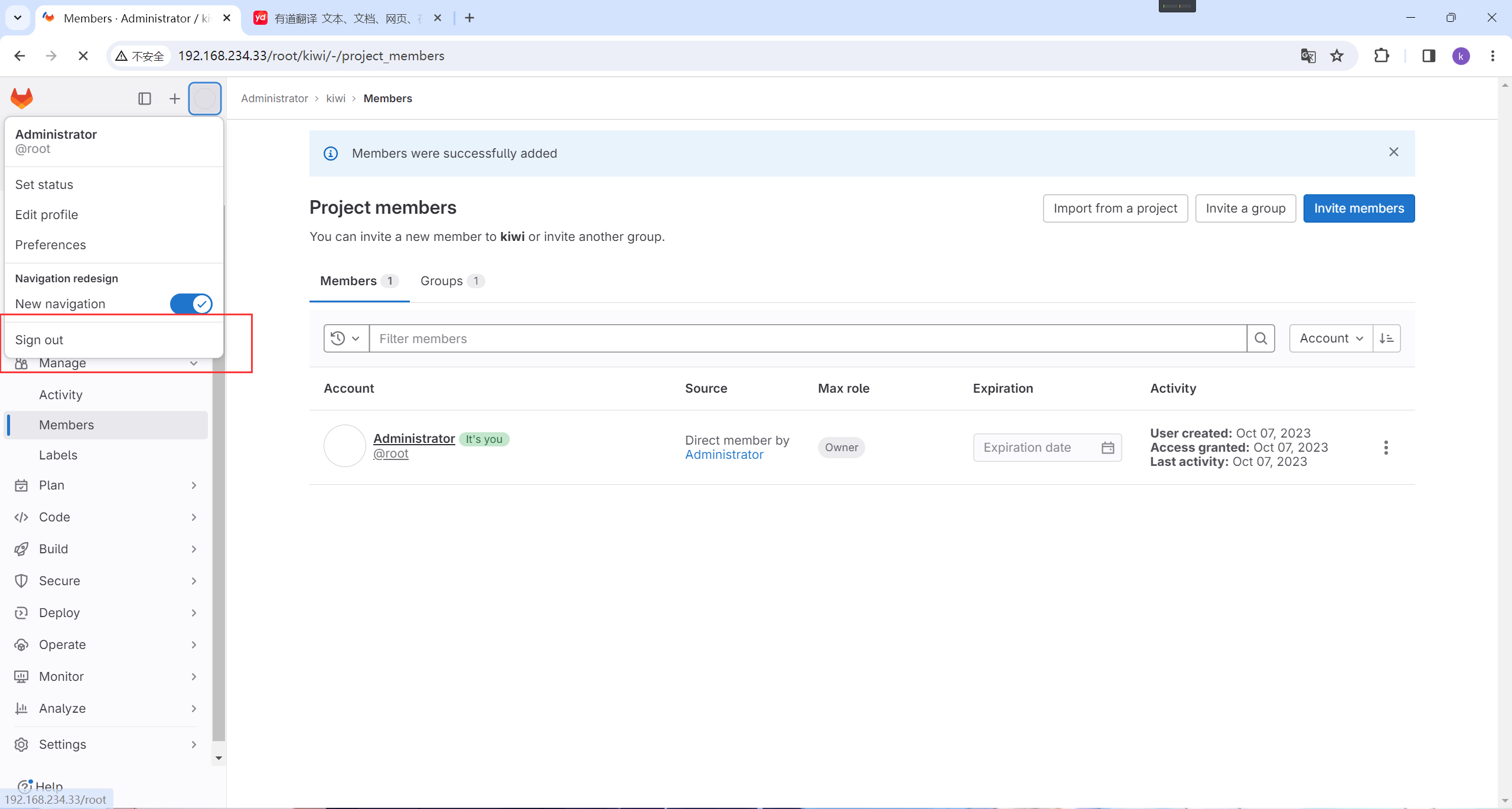Open the expiration date calendar icon
The image size is (1512, 809).
pyautogui.click(x=1107, y=448)
